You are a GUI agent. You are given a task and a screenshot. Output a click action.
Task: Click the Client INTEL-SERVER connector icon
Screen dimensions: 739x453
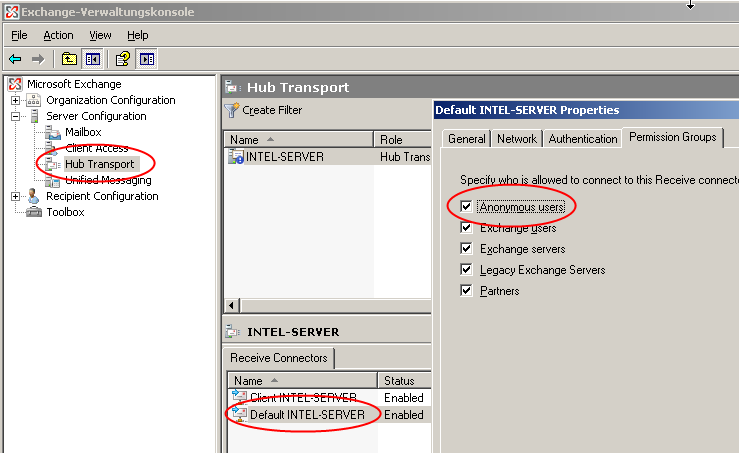[x=239, y=397]
